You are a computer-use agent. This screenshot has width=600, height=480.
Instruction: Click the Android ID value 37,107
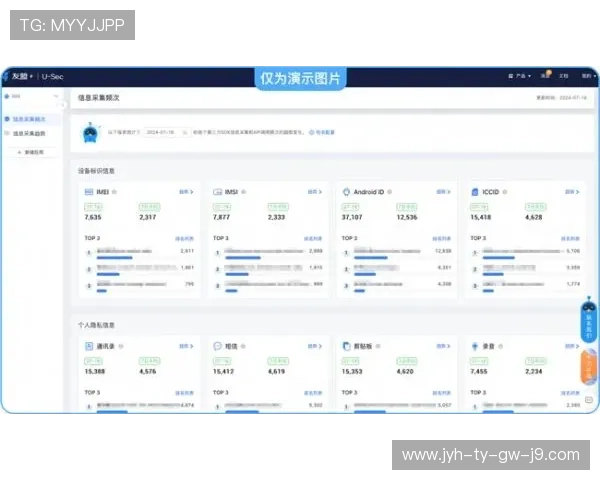[x=352, y=217]
